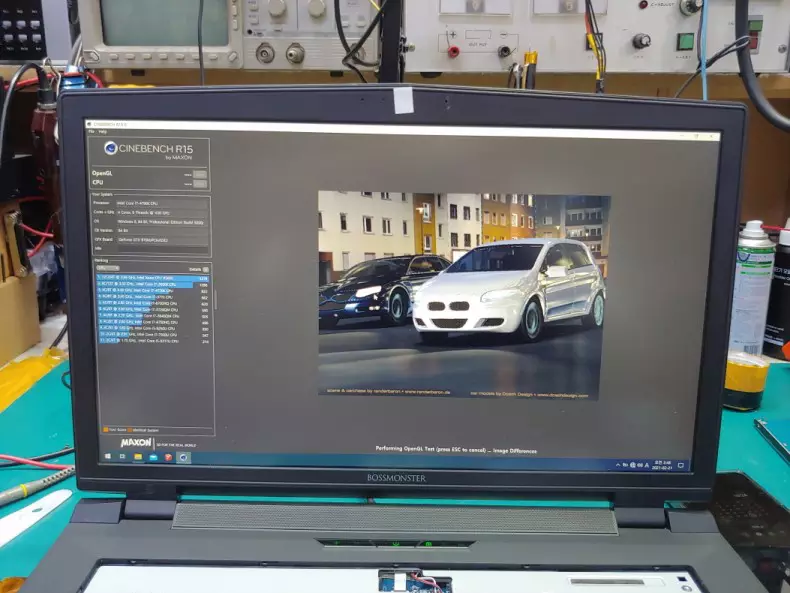Select ranking entry 8 in the list

153,322
